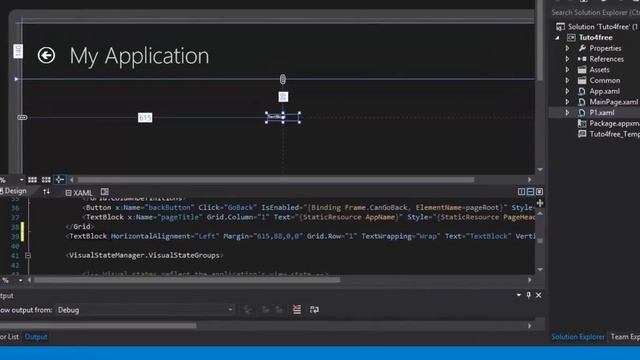640x360 pixels.
Task: Toggle snap to snaplines crosshair icon
Action: (60, 180)
